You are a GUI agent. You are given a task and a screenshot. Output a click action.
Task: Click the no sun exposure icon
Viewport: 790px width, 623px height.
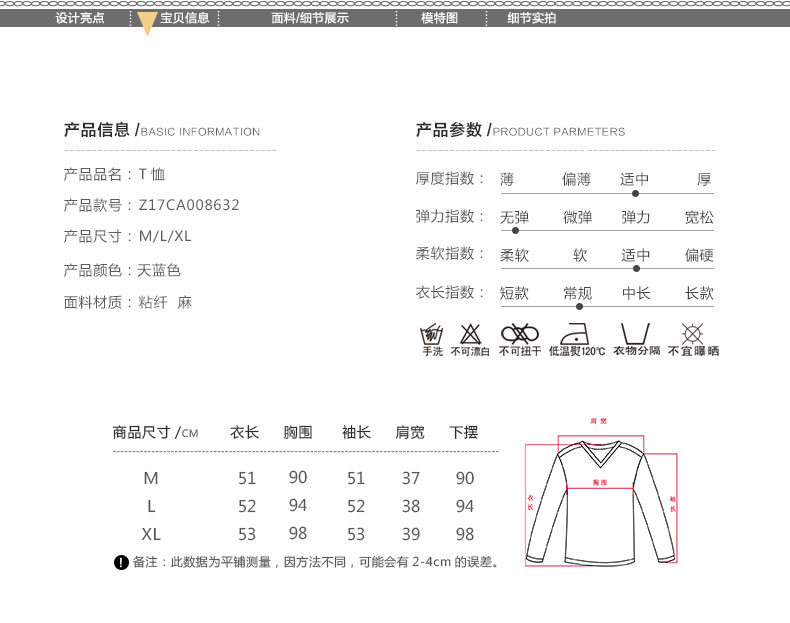pyautogui.click(x=692, y=334)
